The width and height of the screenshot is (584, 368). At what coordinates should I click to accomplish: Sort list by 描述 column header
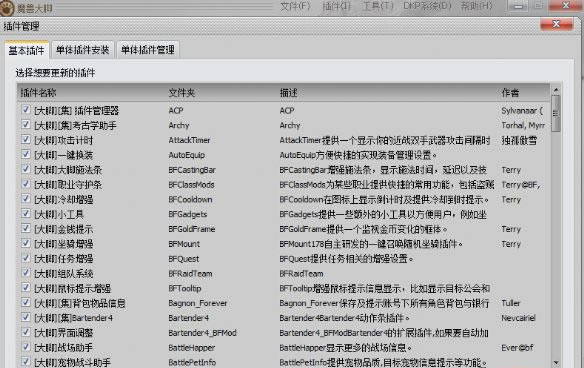[289, 93]
